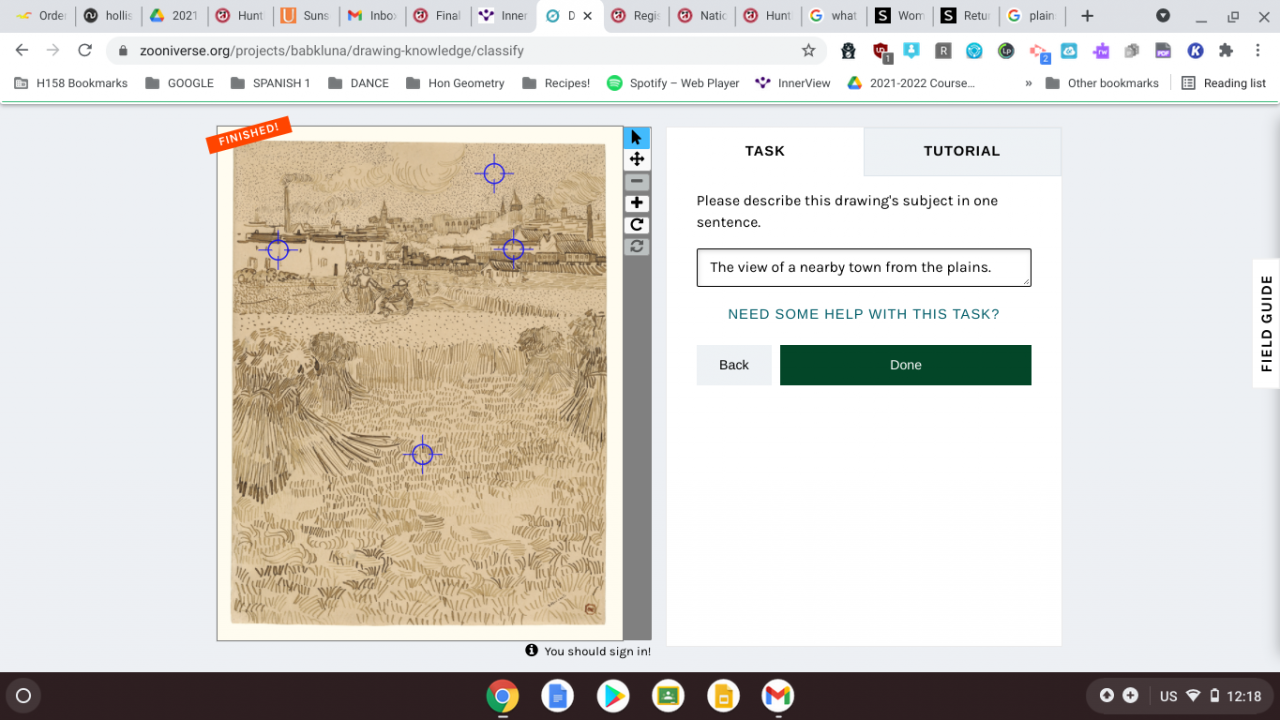Click the PDF extension icon
This screenshot has height=720, width=1280.
[1163, 50]
